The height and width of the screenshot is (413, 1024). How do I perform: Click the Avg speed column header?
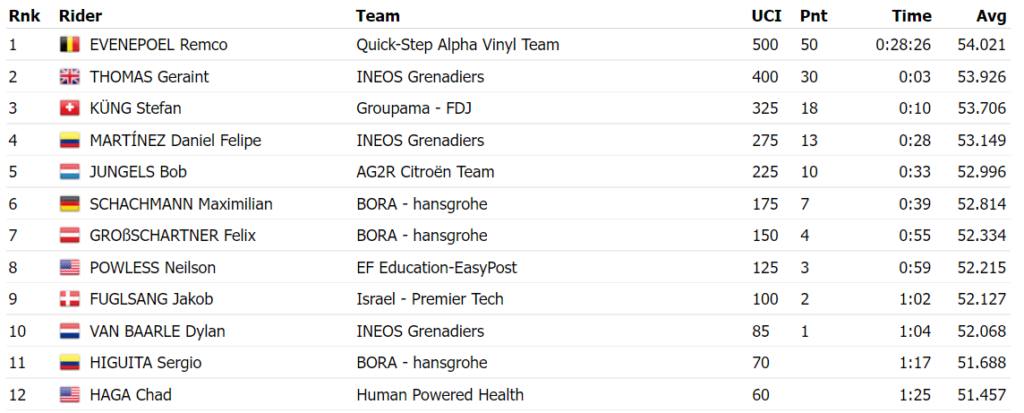point(990,16)
